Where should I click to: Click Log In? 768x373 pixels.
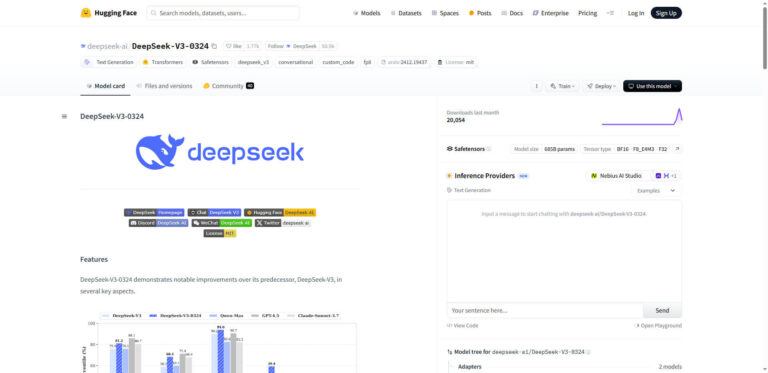click(636, 13)
